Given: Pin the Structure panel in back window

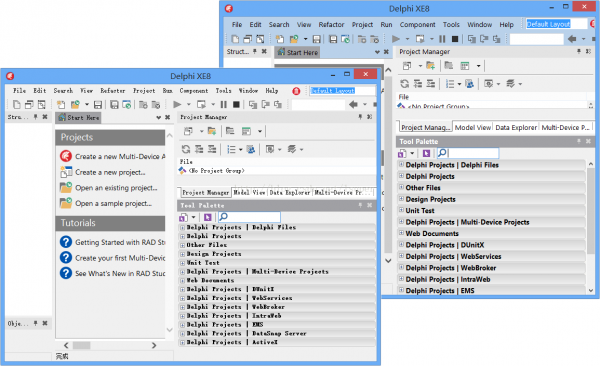Looking at the screenshot, I should pyautogui.click(x=254, y=51).
